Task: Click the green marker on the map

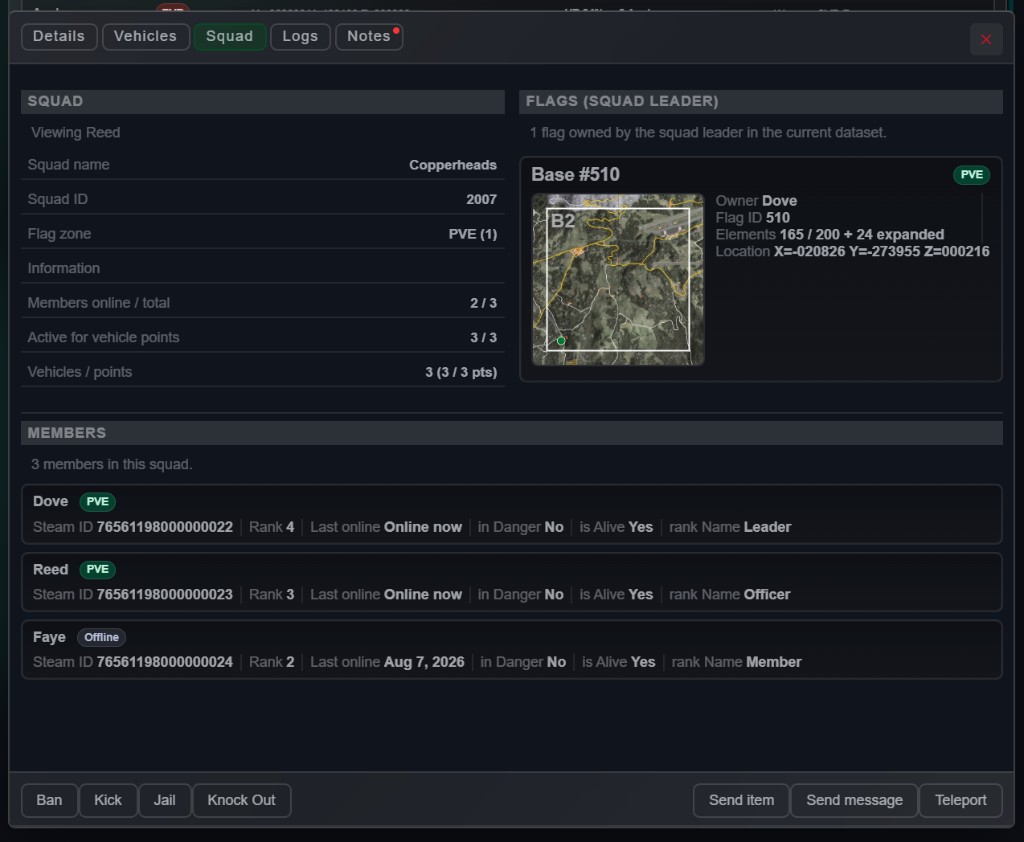Action: pyautogui.click(x=561, y=341)
